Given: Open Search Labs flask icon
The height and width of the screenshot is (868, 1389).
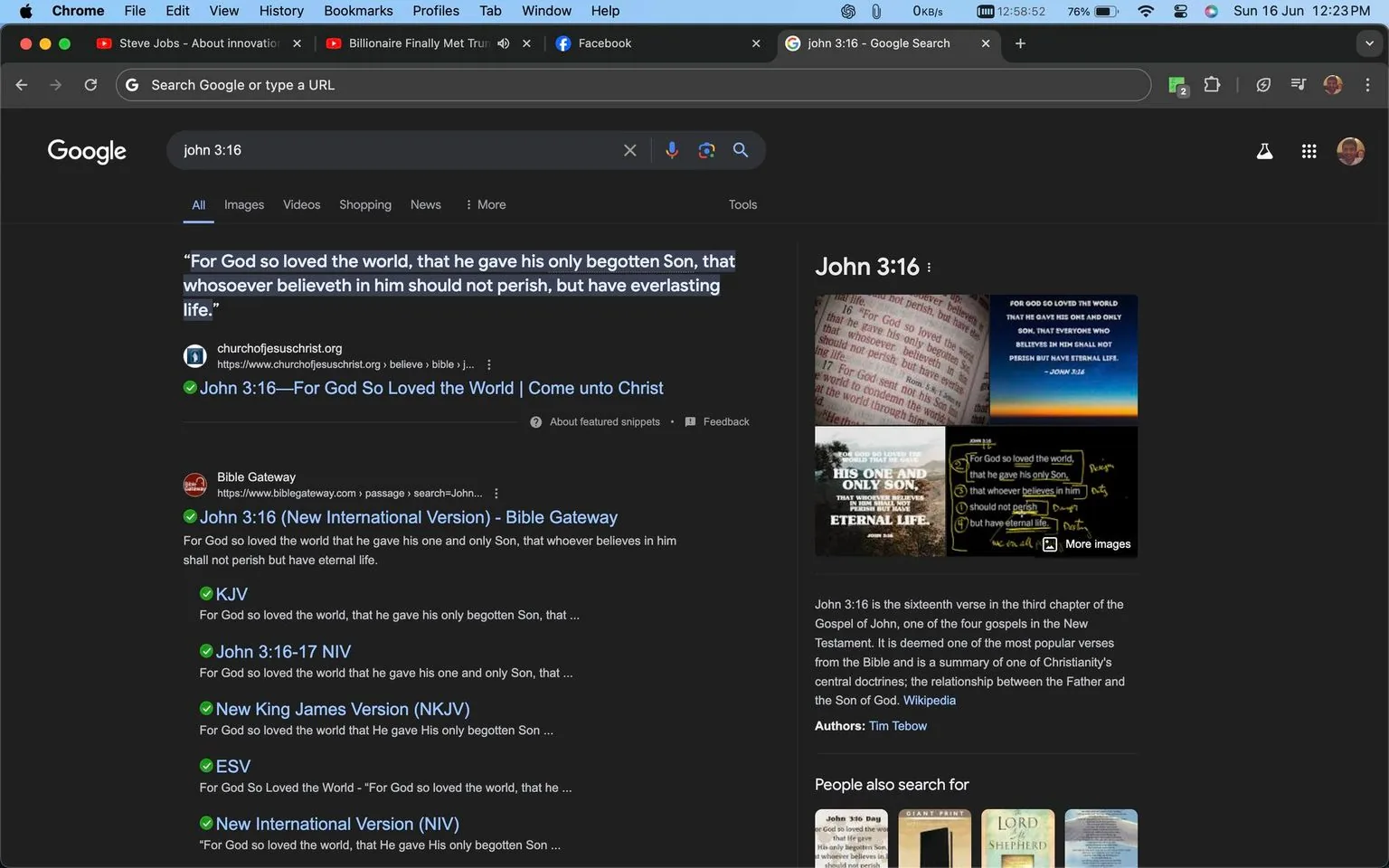Looking at the screenshot, I should tap(1263, 151).
